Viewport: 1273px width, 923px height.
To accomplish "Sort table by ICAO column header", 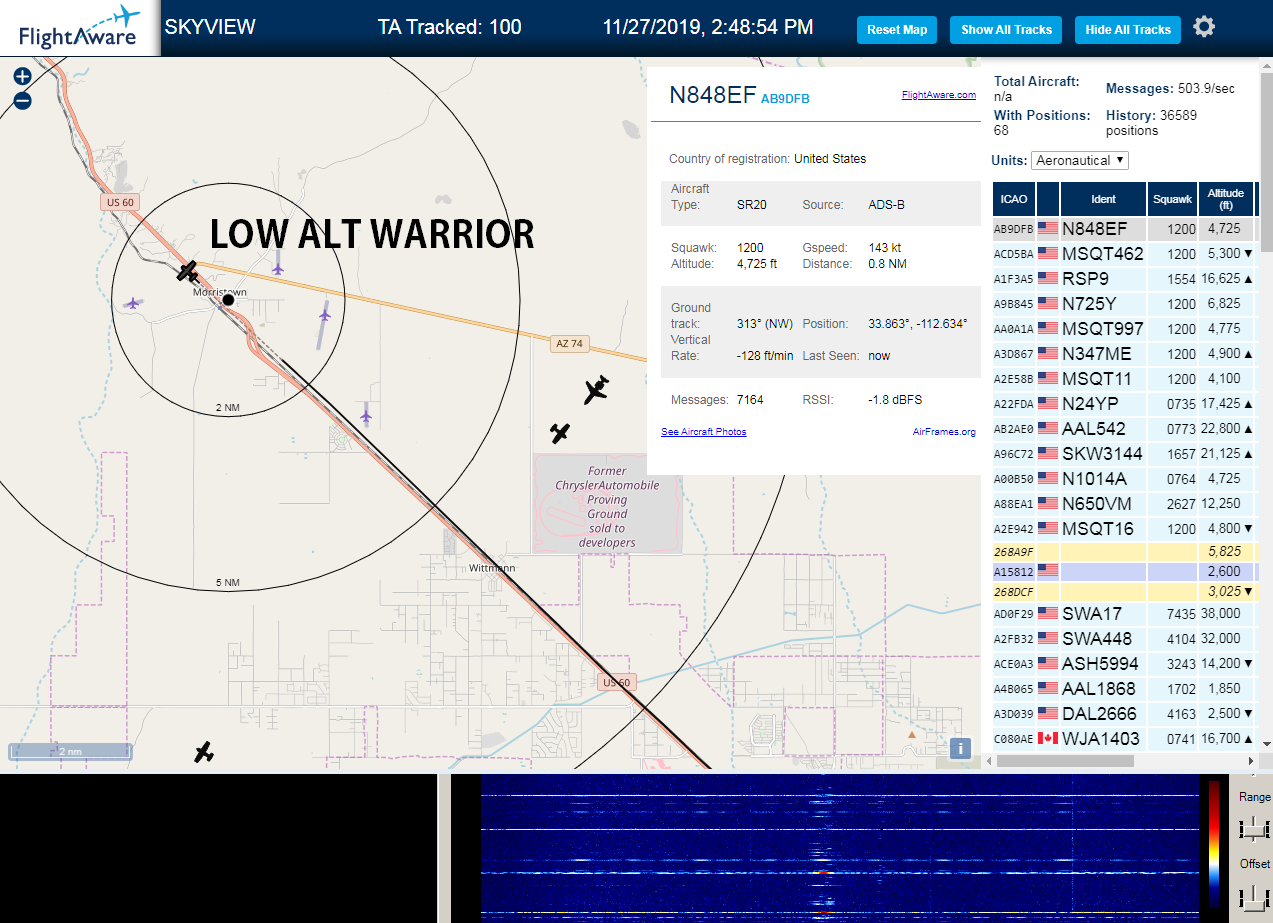I will [x=1014, y=199].
